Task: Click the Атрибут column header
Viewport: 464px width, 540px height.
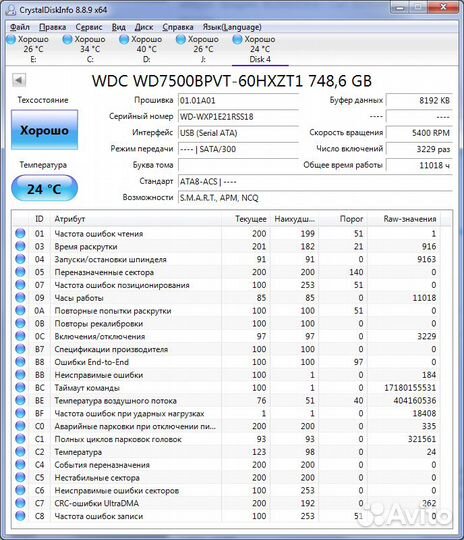Action: pos(136,219)
